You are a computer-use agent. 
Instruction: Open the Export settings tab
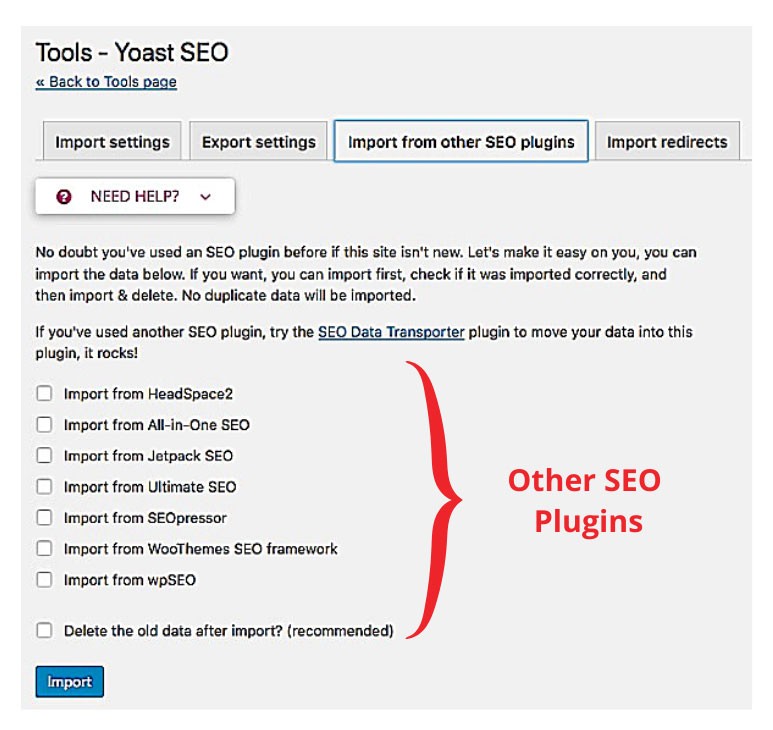pyautogui.click(x=258, y=142)
